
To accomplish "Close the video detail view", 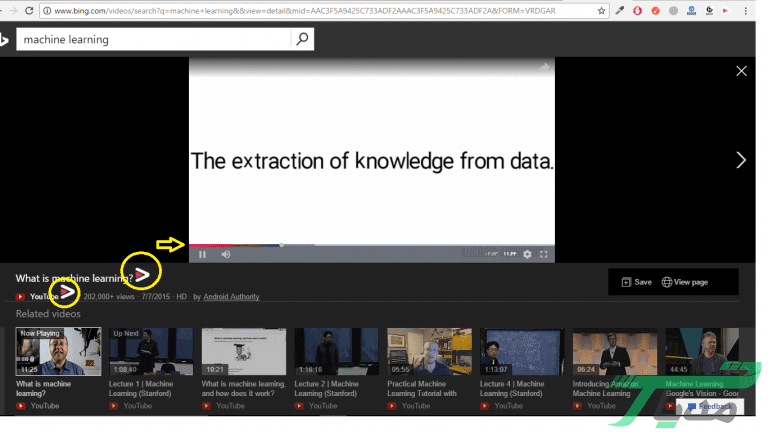I will point(741,71).
